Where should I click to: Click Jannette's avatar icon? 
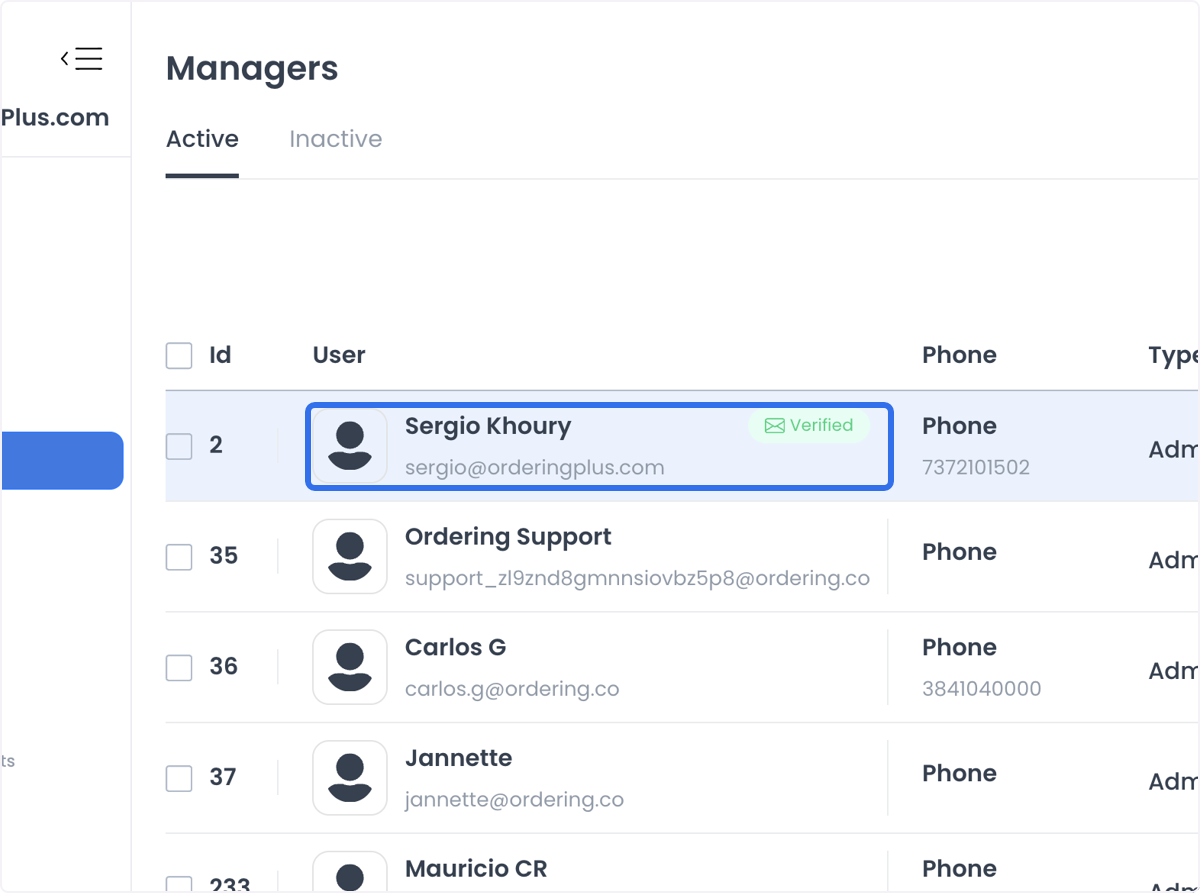350,778
